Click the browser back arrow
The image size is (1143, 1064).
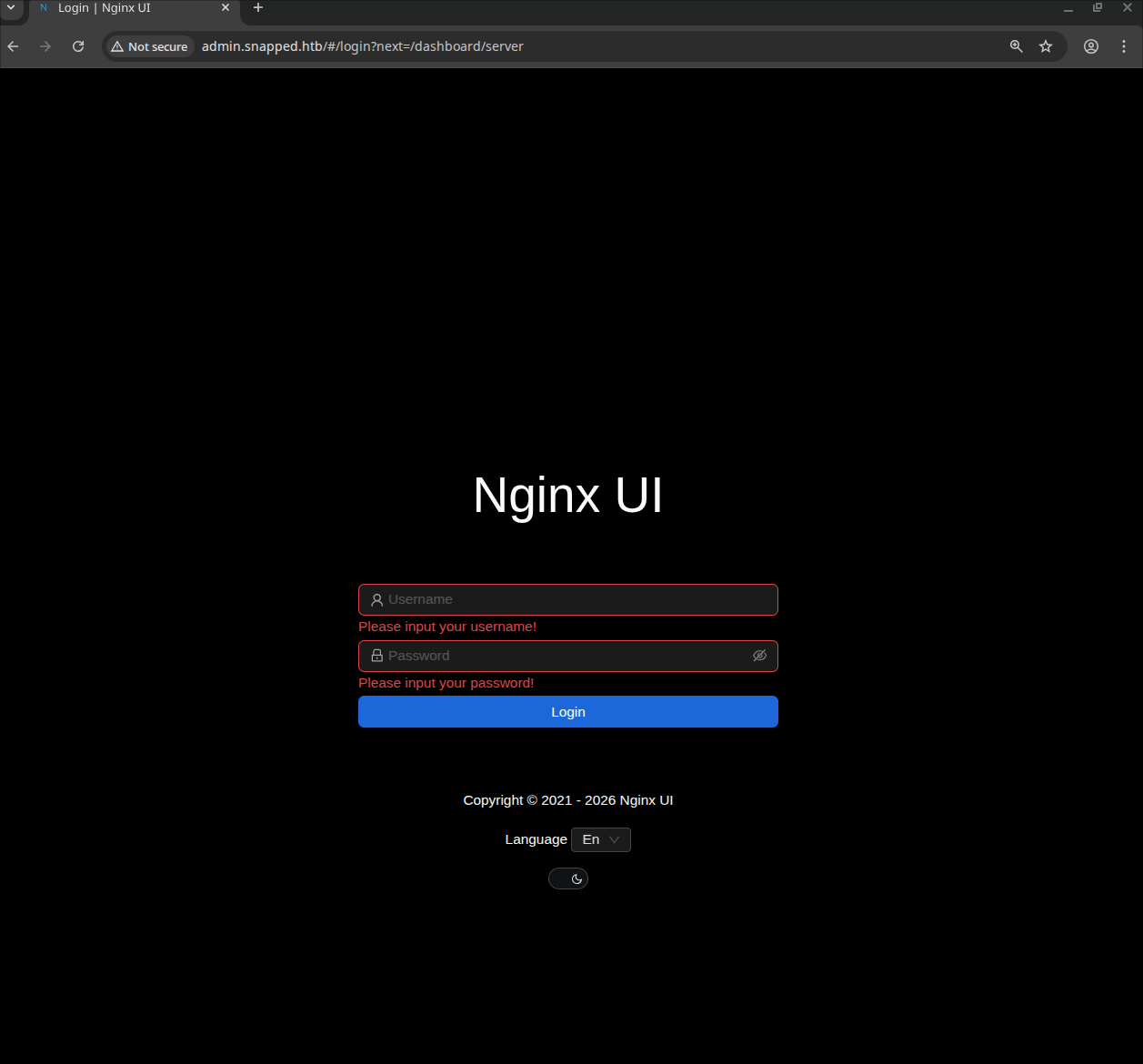point(13,46)
